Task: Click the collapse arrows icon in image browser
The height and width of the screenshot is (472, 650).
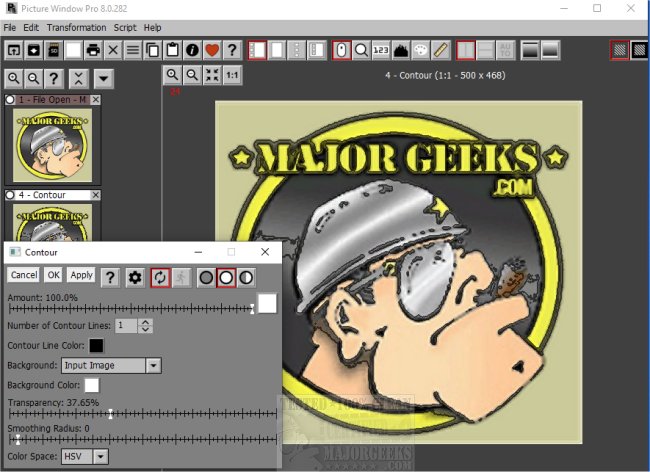Action: pos(79,78)
